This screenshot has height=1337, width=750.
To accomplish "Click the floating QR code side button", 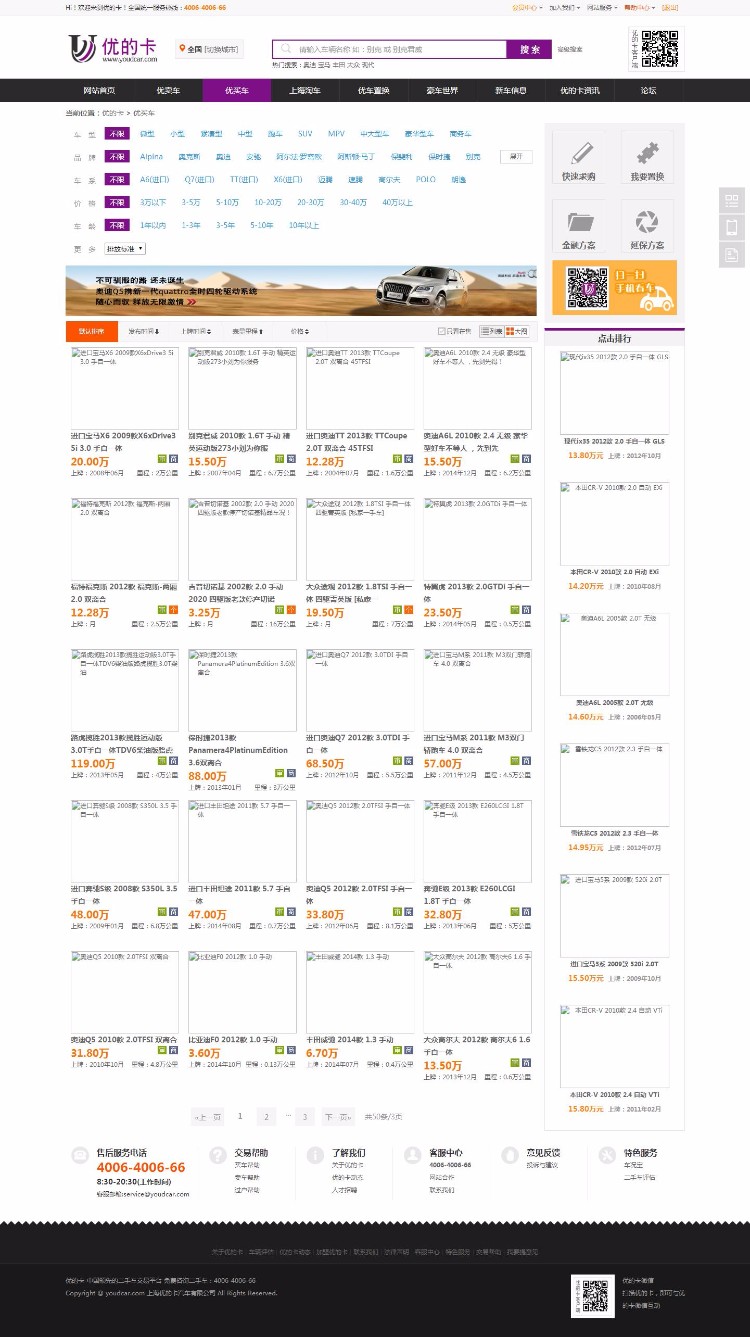I will 731,200.
